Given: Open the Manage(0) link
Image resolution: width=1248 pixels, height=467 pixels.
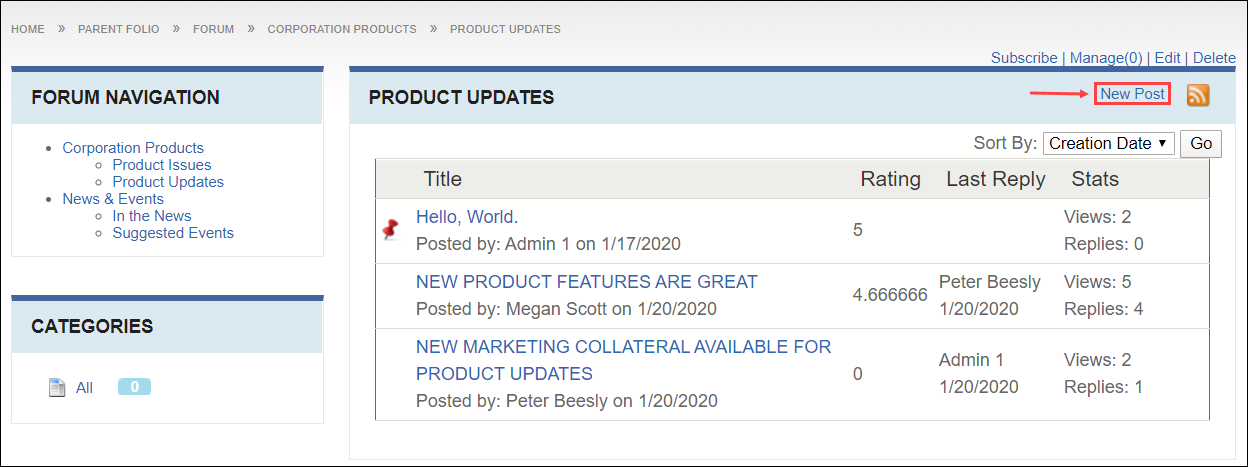Looking at the screenshot, I should (1106, 58).
